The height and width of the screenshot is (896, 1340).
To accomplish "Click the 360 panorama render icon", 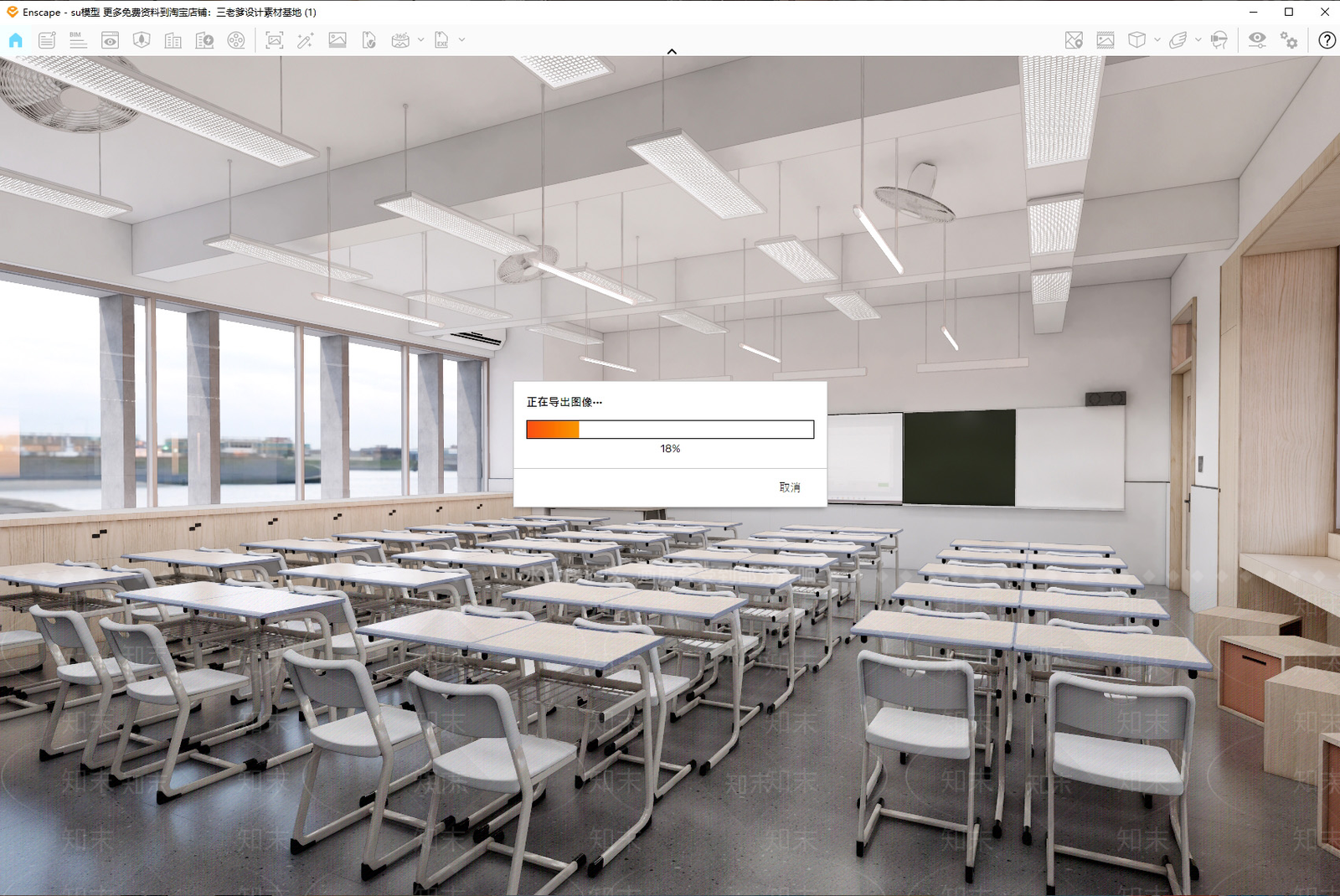I will click(400, 40).
